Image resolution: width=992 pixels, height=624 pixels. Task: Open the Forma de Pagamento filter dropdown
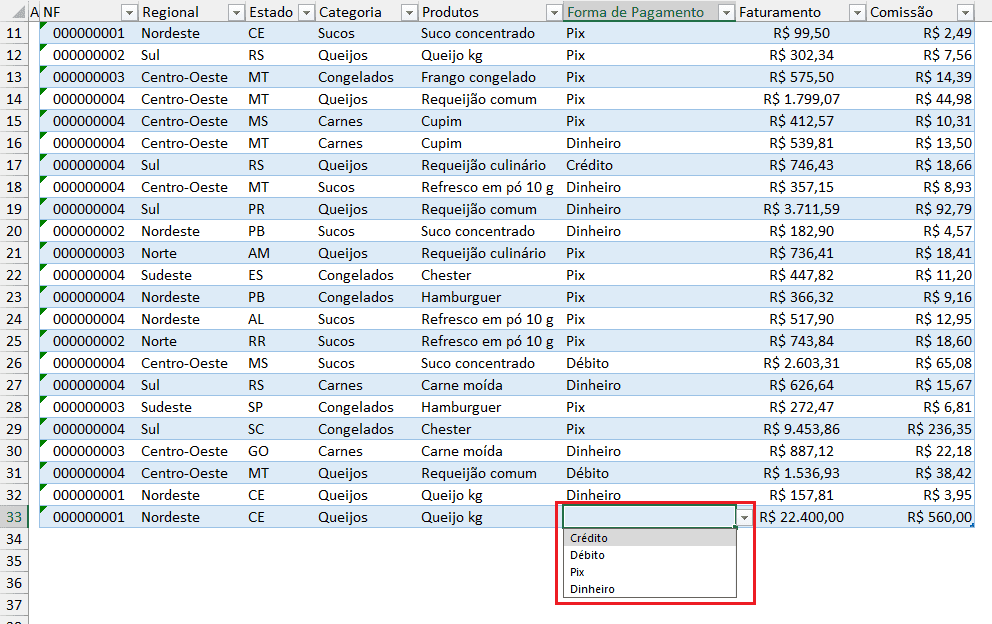point(728,11)
